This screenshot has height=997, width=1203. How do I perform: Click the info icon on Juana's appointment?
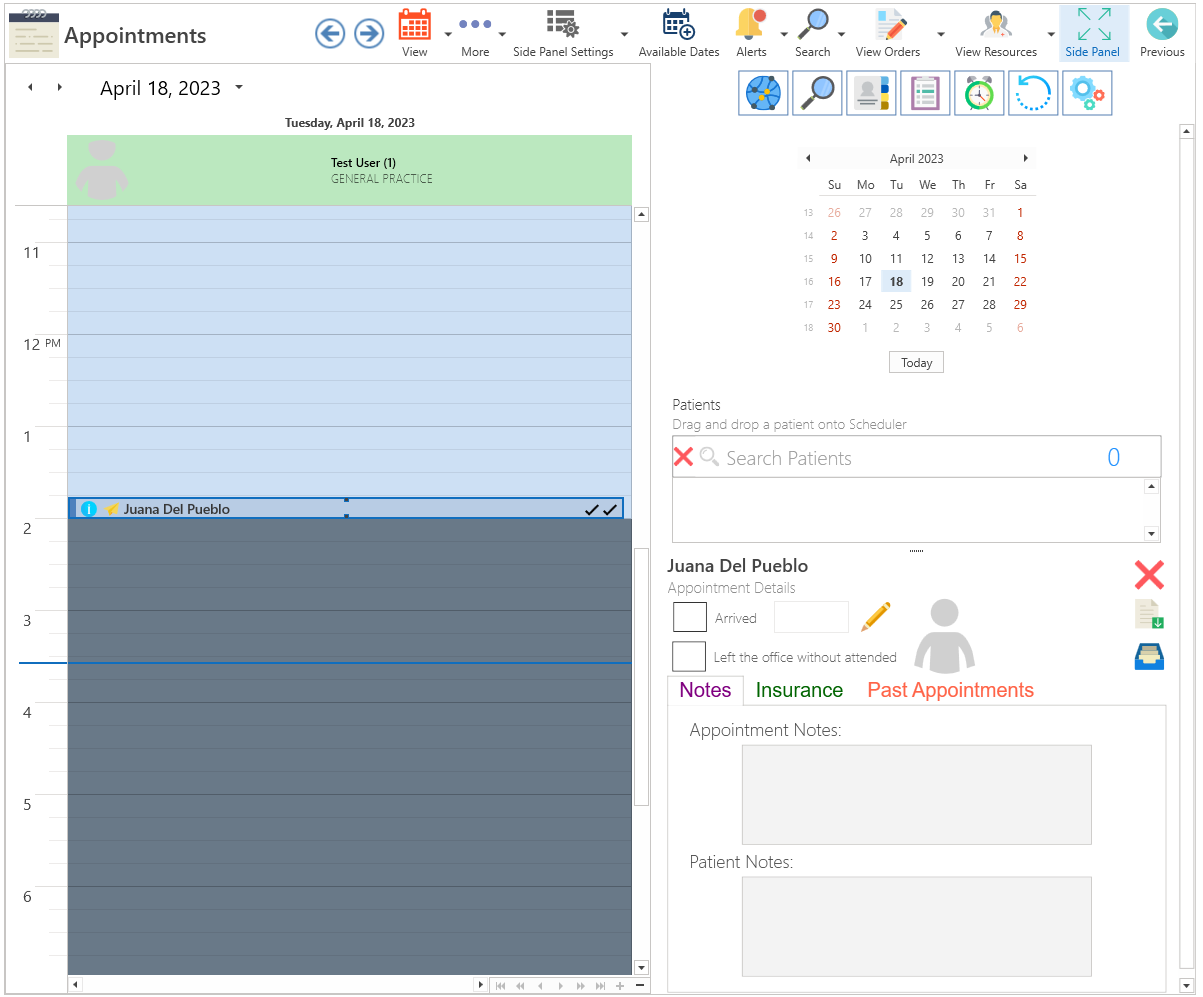point(88,509)
